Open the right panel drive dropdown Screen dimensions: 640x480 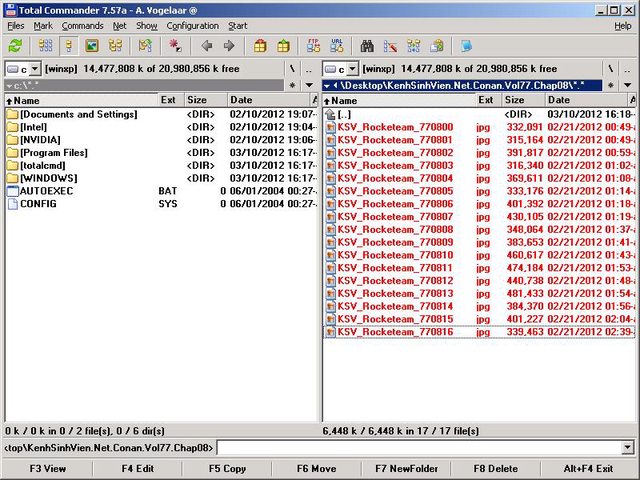352,69
